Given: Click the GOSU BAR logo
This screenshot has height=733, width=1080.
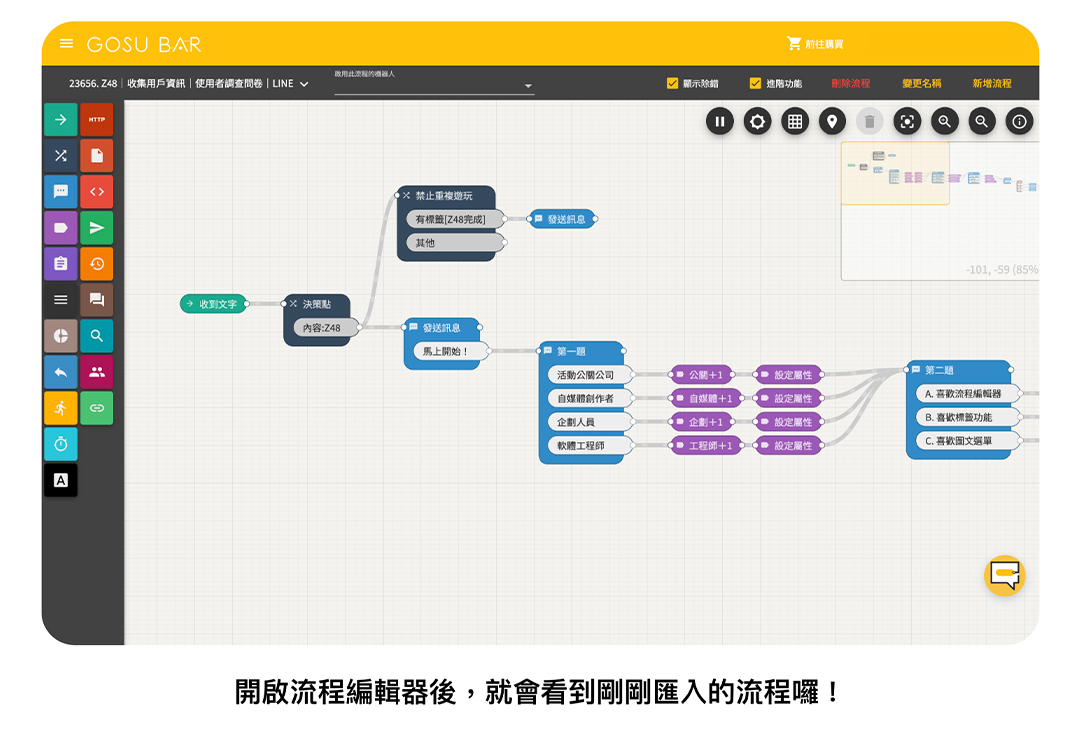Looking at the screenshot, I should [x=144, y=45].
